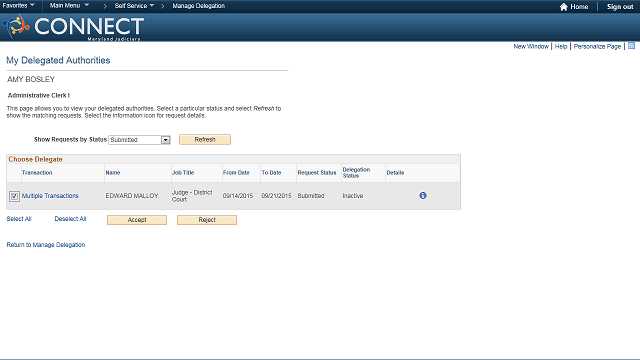Select the Manage Delegation breadcrumb
The width and height of the screenshot is (640, 360).
[198, 6]
